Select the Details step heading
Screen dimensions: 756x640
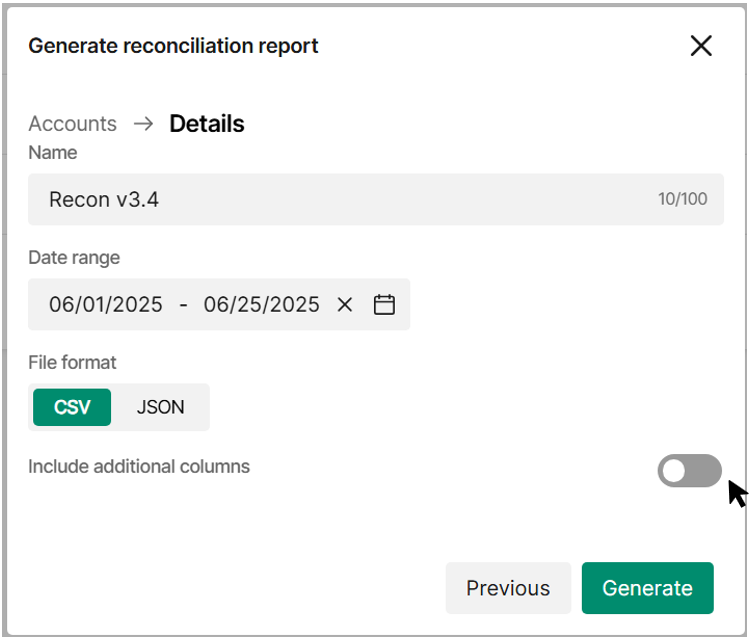[207, 124]
